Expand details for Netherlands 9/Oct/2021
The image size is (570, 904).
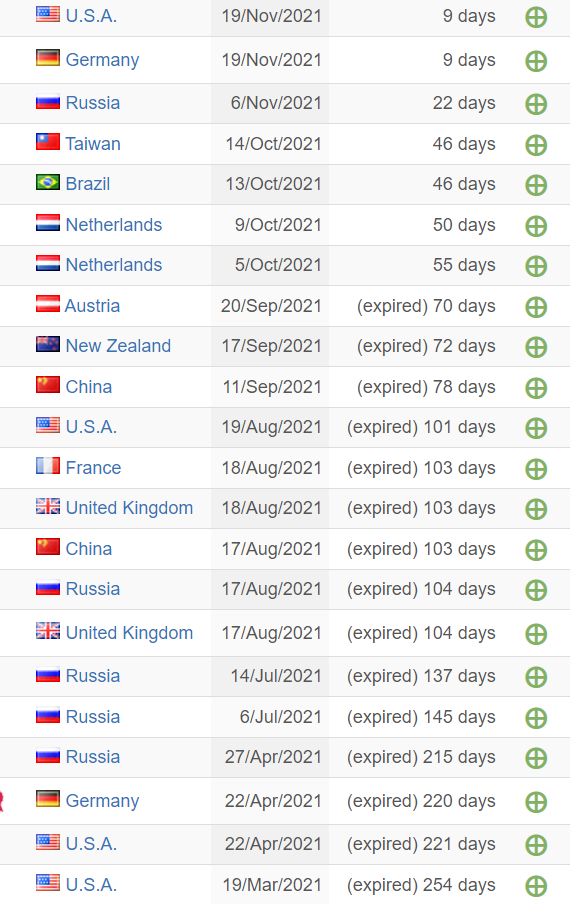pyautogui.click(x=536, y=226)
